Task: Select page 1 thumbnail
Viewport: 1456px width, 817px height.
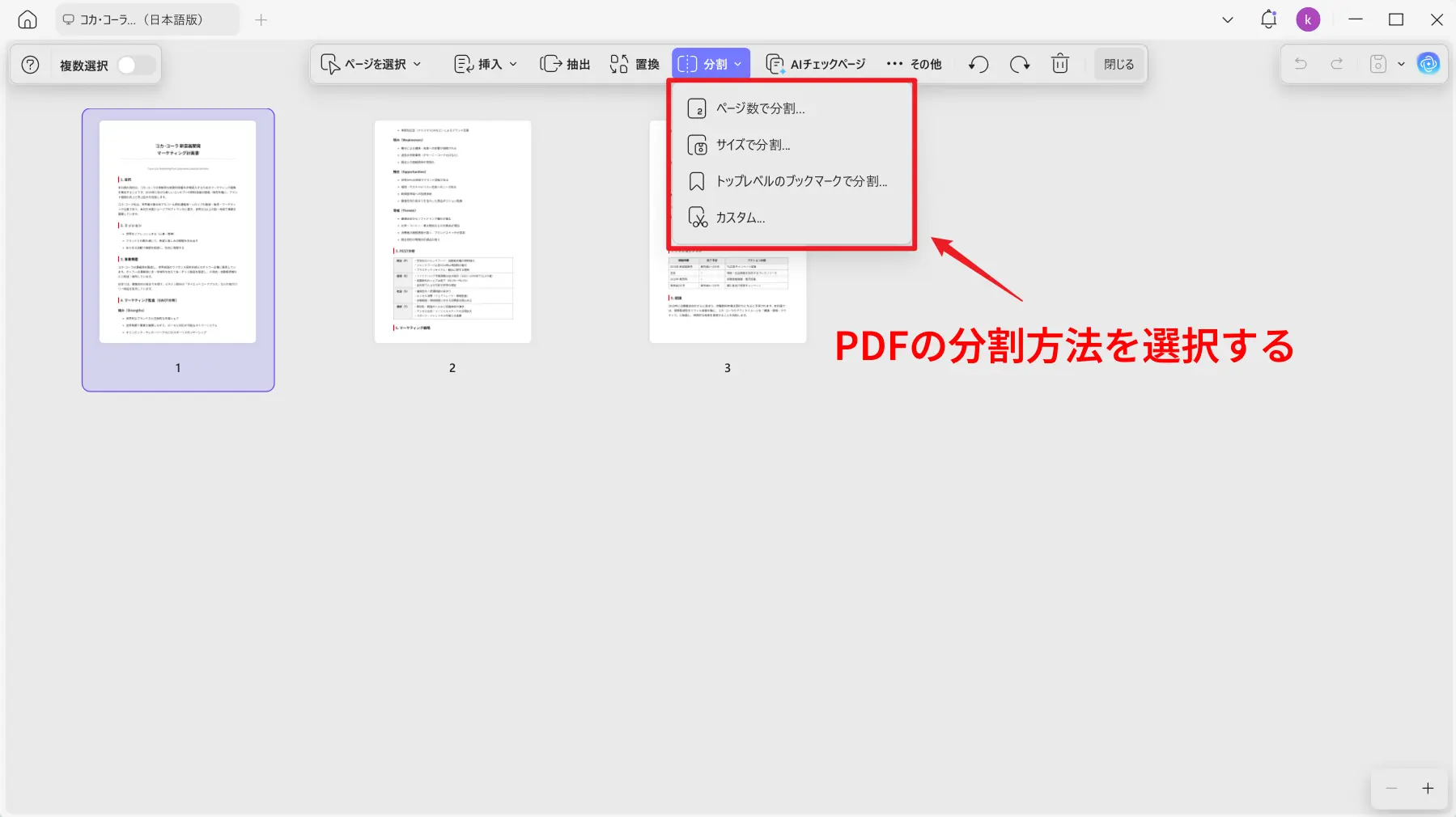Action: [178, 249]
